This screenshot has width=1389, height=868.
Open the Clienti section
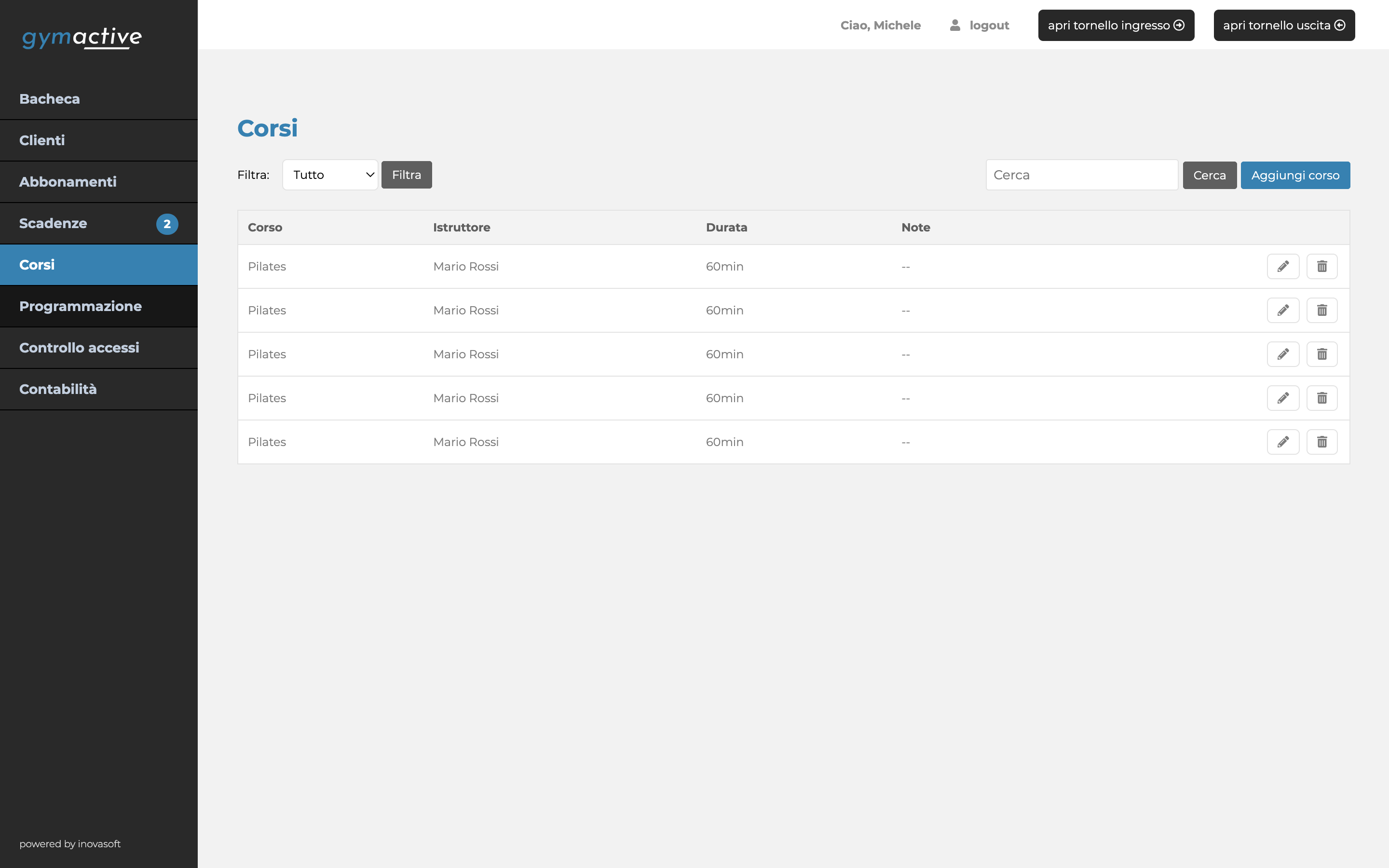[99, 141]
